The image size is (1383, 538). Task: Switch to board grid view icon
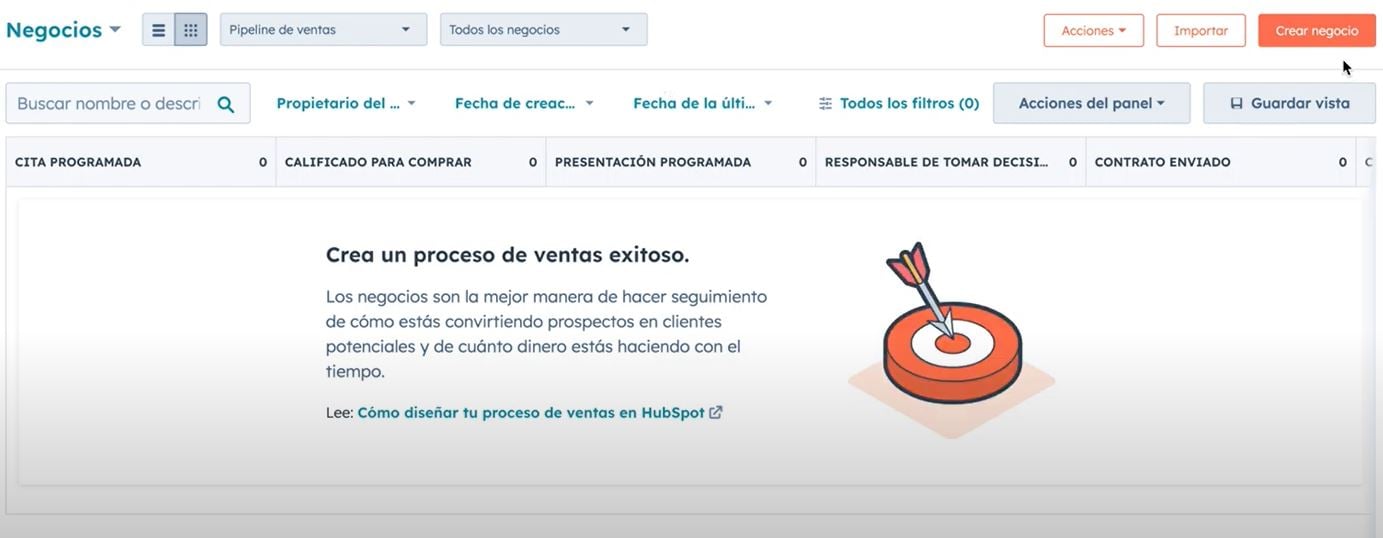(x=191, y=30)
